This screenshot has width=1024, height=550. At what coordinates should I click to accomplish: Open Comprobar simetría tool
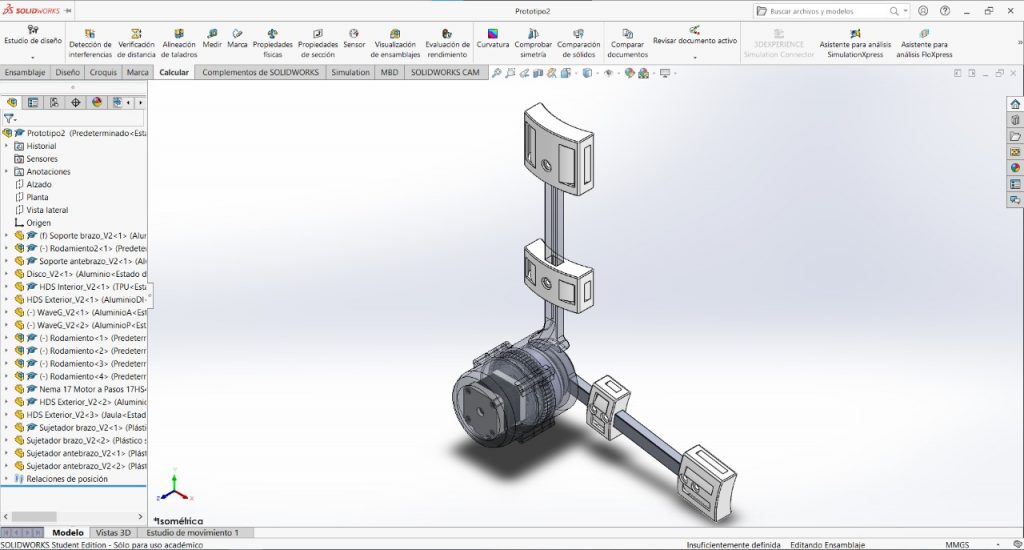coord(533,42)
